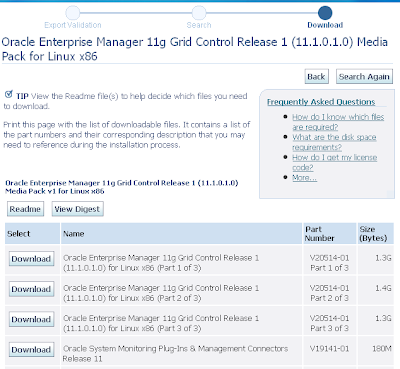
Task: Download Grid Control Part 1 of 3
Action: click(x=31, y=259)
